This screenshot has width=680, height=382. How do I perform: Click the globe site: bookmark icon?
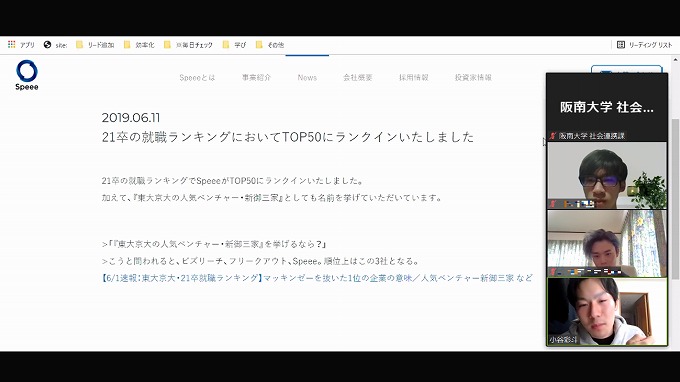pyautogui.click(x=47, y=44)
